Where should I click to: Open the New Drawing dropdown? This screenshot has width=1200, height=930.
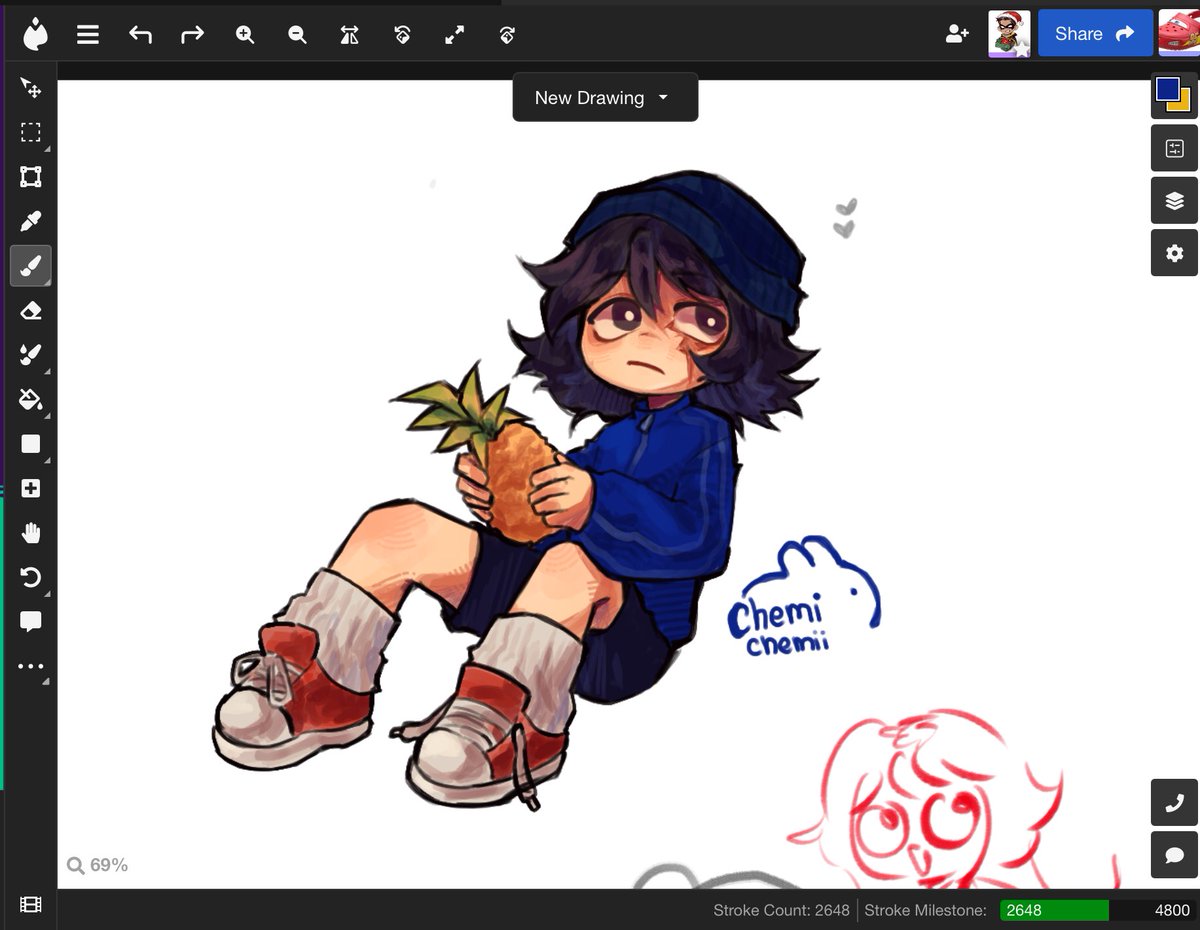click(x=605, y=97)
